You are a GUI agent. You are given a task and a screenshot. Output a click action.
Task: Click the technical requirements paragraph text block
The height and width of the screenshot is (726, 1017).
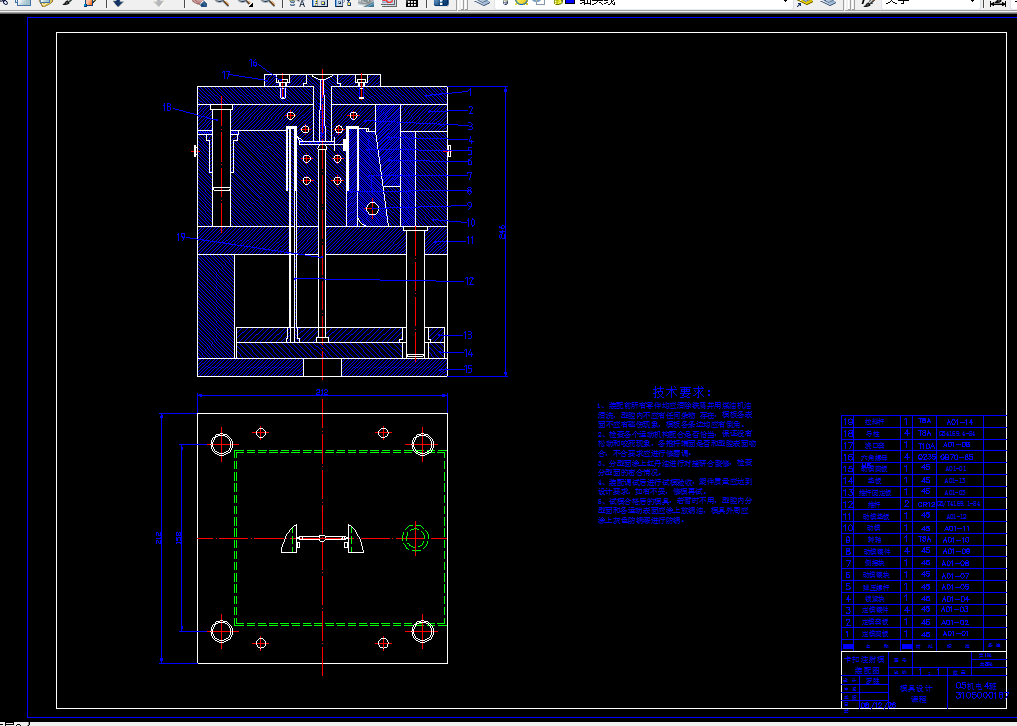tap(675, 463)
